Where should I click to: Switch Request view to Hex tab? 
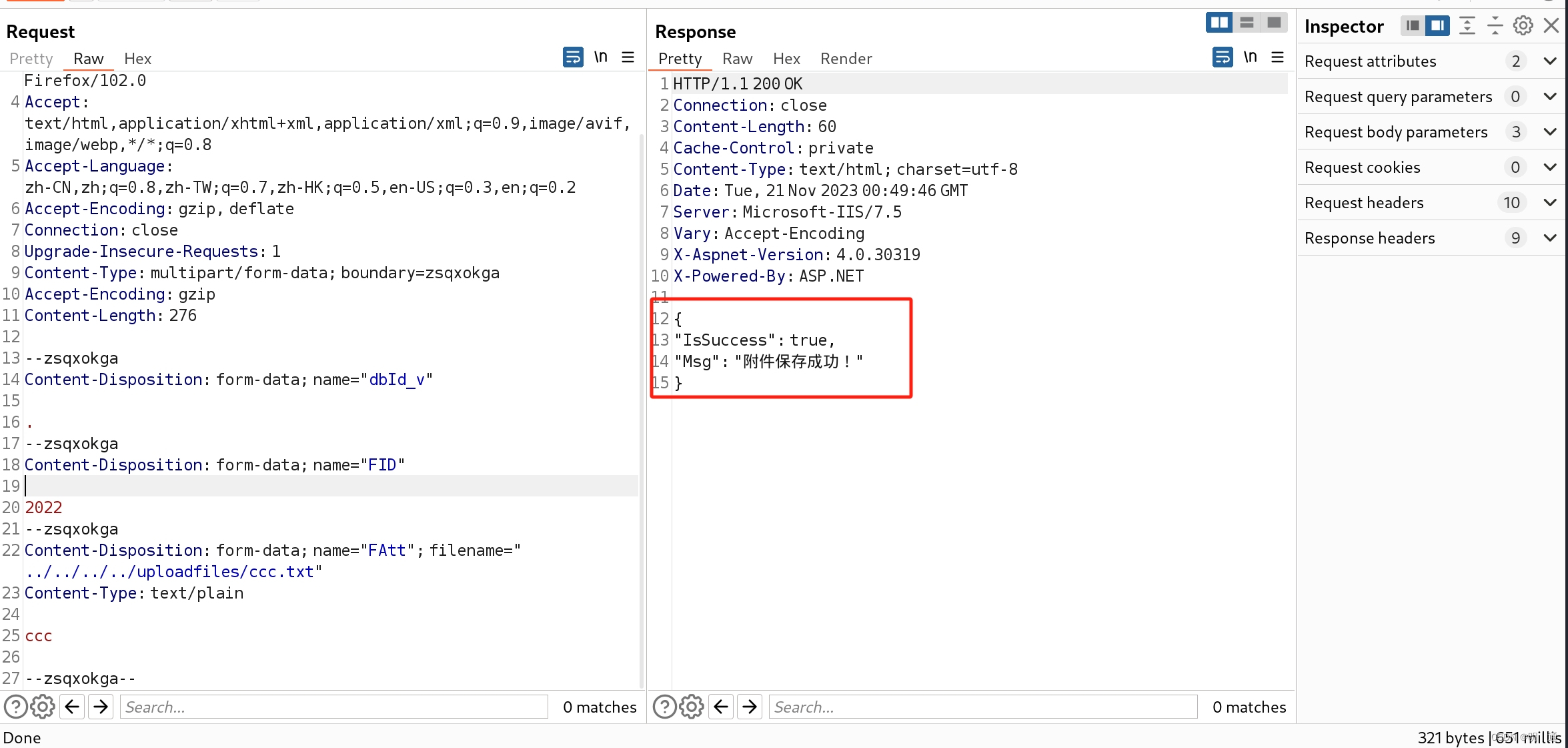[138, 59]
